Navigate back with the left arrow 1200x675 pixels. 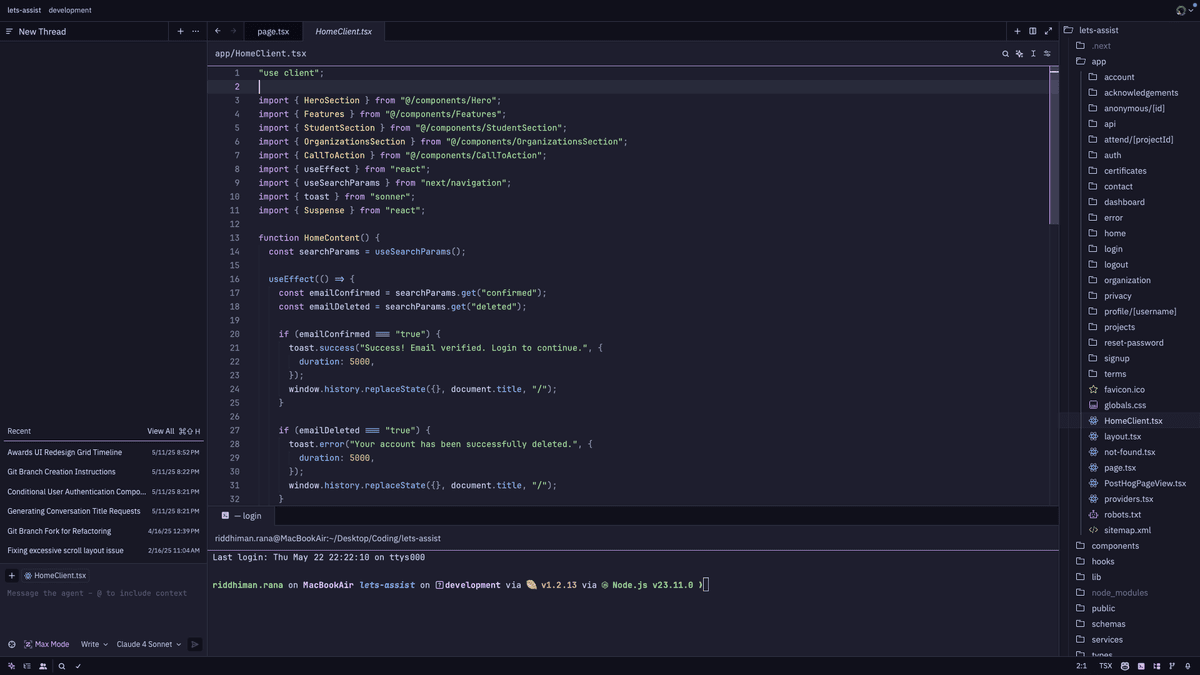(x=218, y=31)
